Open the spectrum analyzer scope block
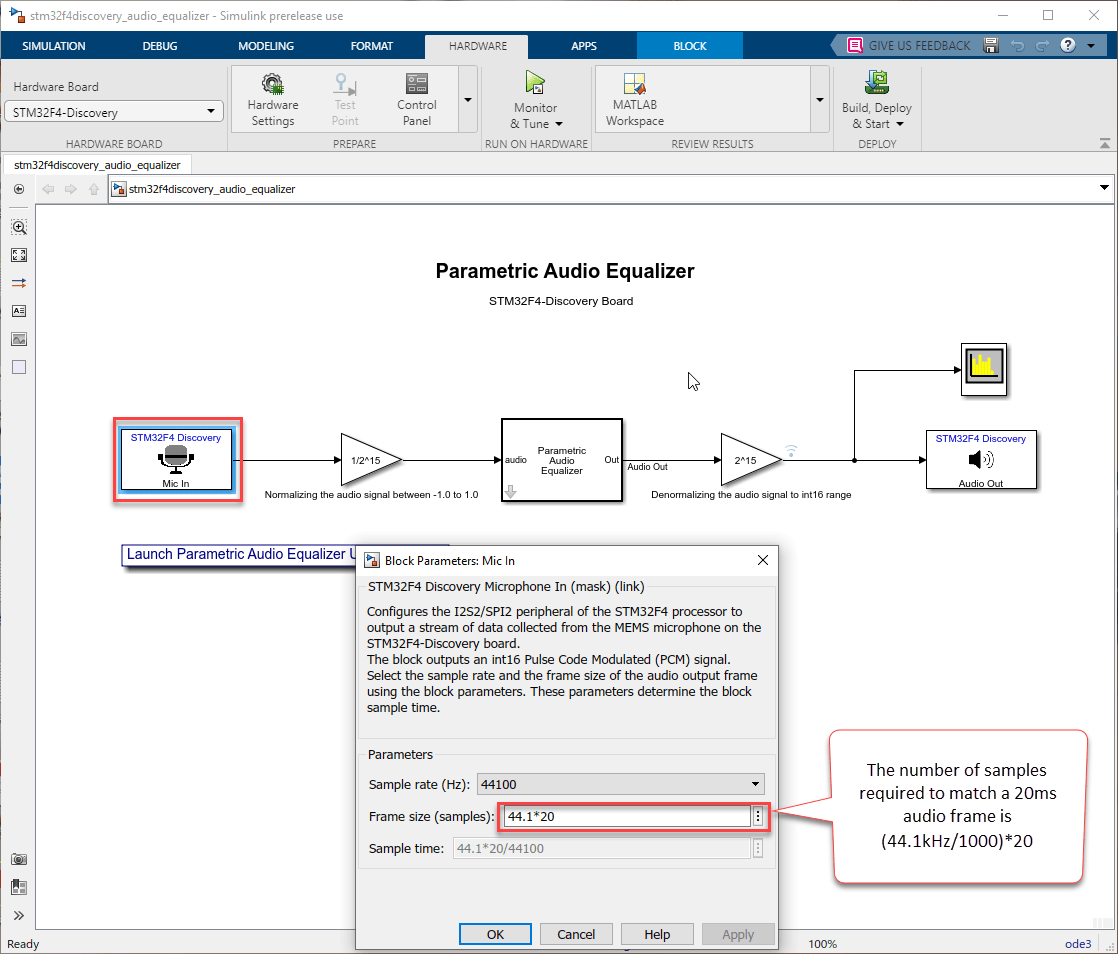Screen dimensions: 1118x954 click(984, 369)
